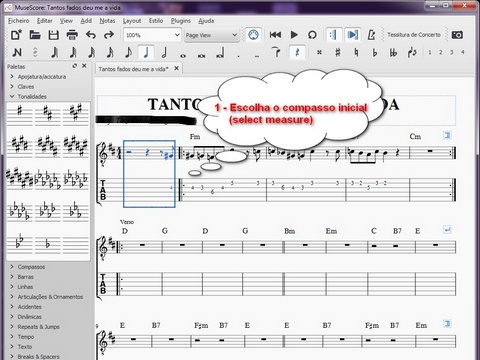Image resolution: width=480 pixels, height=360 pixels.
Task: Open the 100% zoom dropdown
Action: coord(152,35)
